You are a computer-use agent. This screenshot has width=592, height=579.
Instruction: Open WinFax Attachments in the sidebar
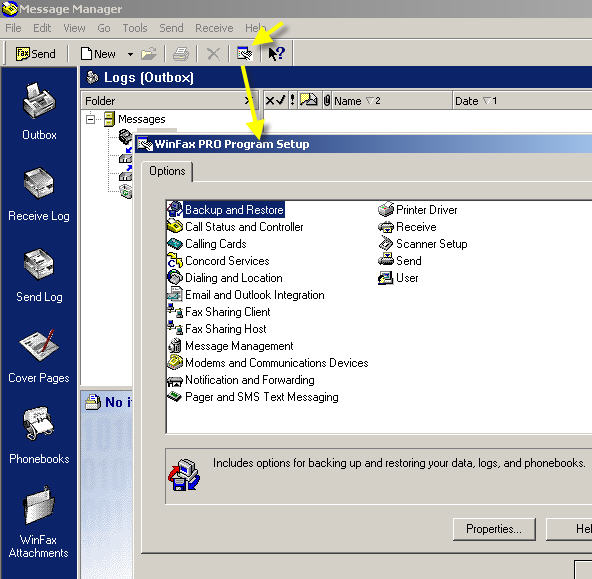39,523
